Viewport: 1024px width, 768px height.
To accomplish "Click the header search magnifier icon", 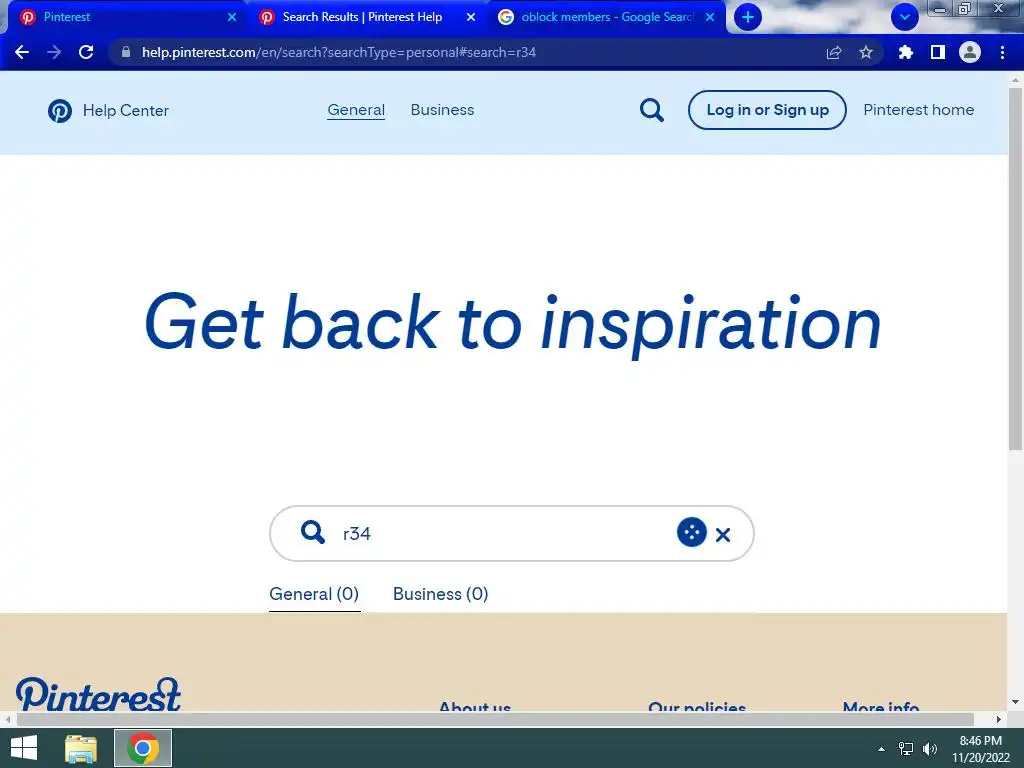I will [652, 110].
